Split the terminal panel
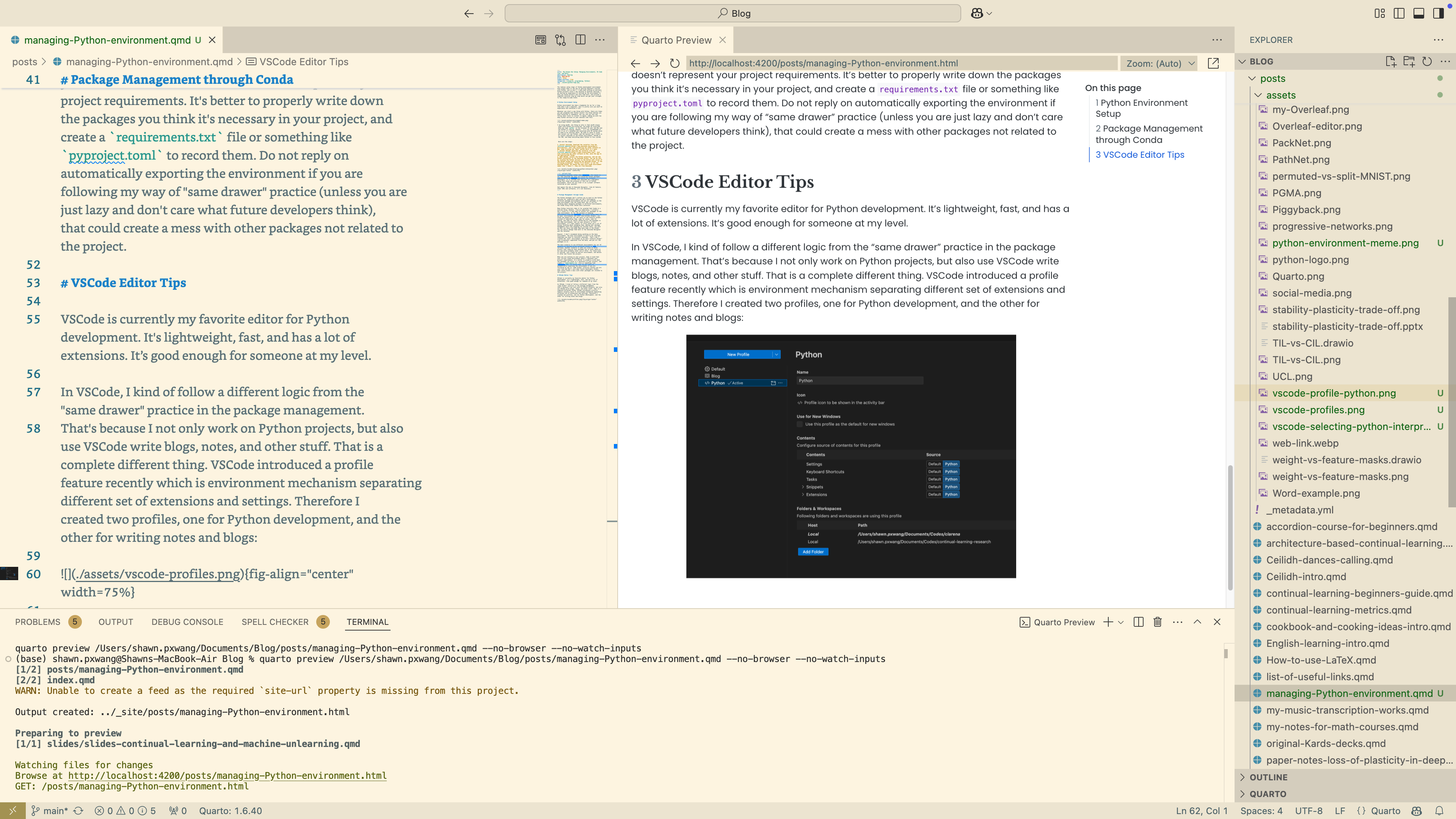 (x=1138, y=622)
